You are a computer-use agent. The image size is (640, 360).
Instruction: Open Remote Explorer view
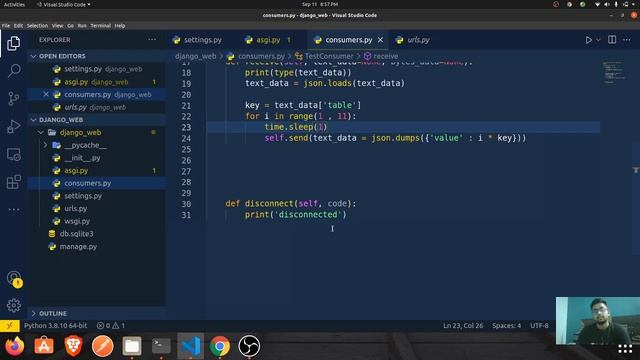13,155
